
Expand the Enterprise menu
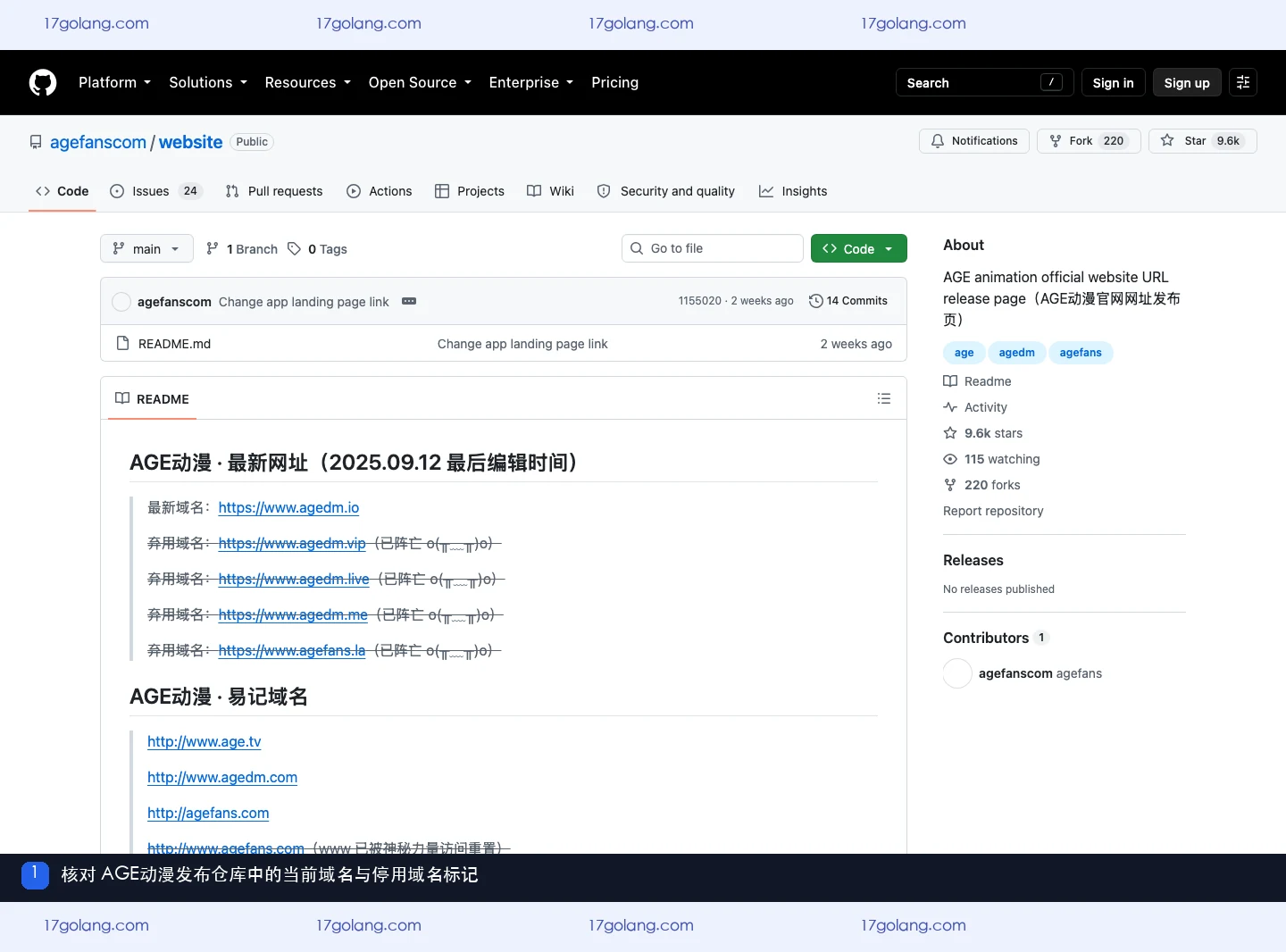pos(531,82)
